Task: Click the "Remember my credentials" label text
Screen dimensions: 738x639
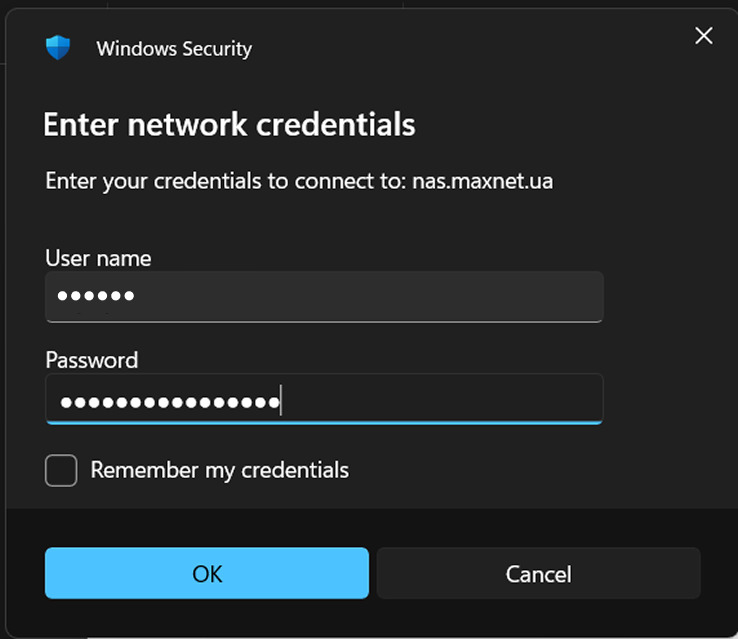Action: click(x=219, y=470)
